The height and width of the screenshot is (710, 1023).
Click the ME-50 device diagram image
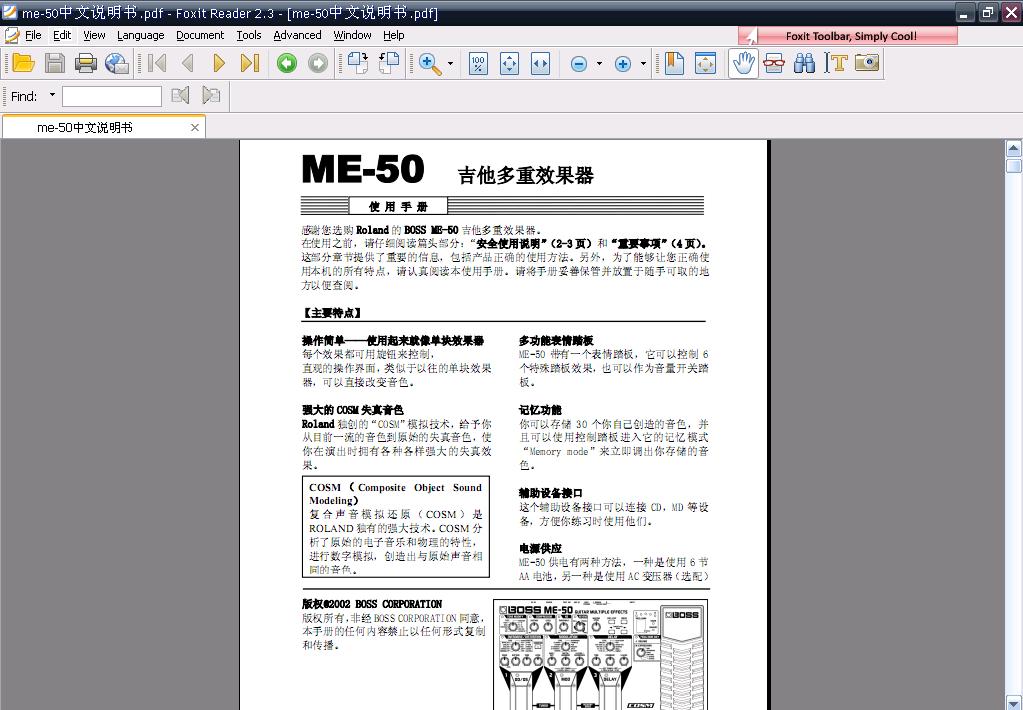pyautogui.click(x=600, y=655)
